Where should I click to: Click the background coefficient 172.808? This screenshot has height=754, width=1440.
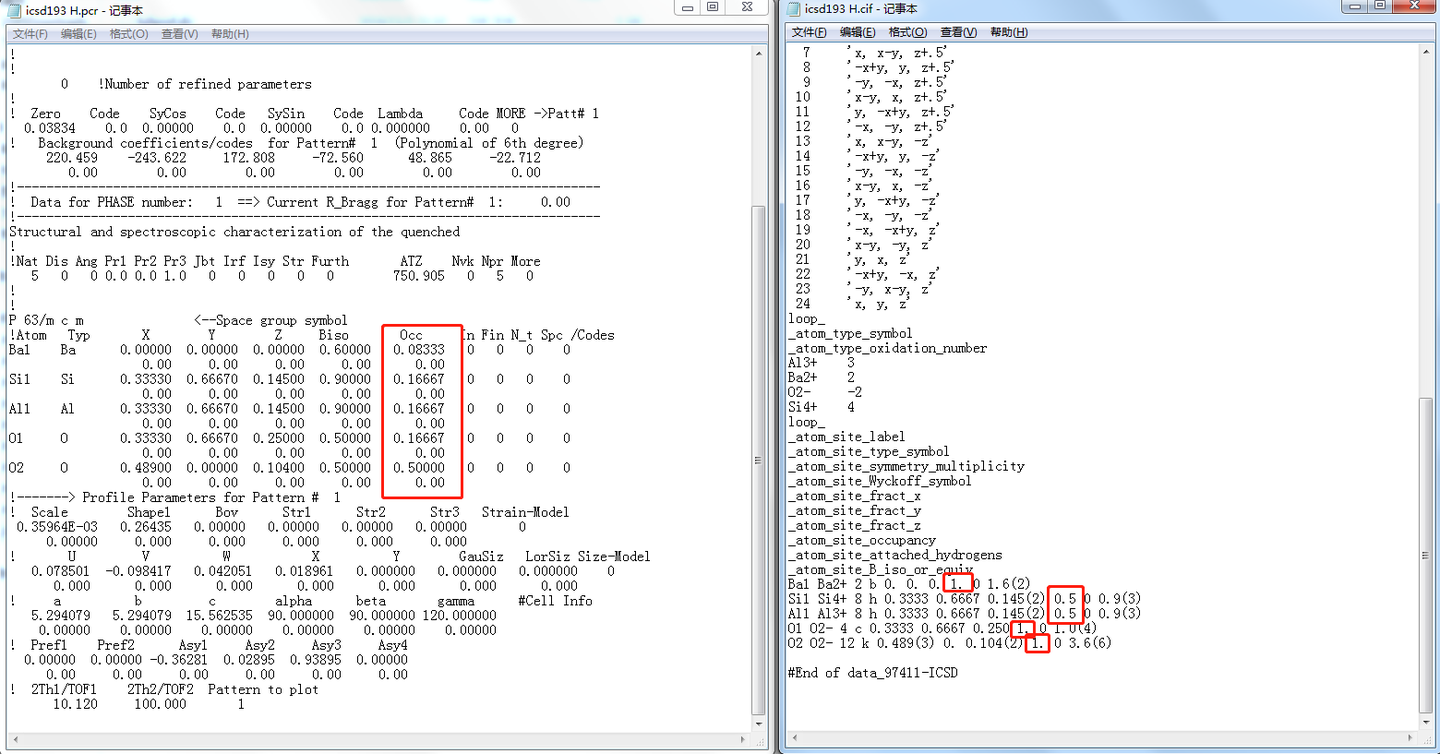(249, 158)
